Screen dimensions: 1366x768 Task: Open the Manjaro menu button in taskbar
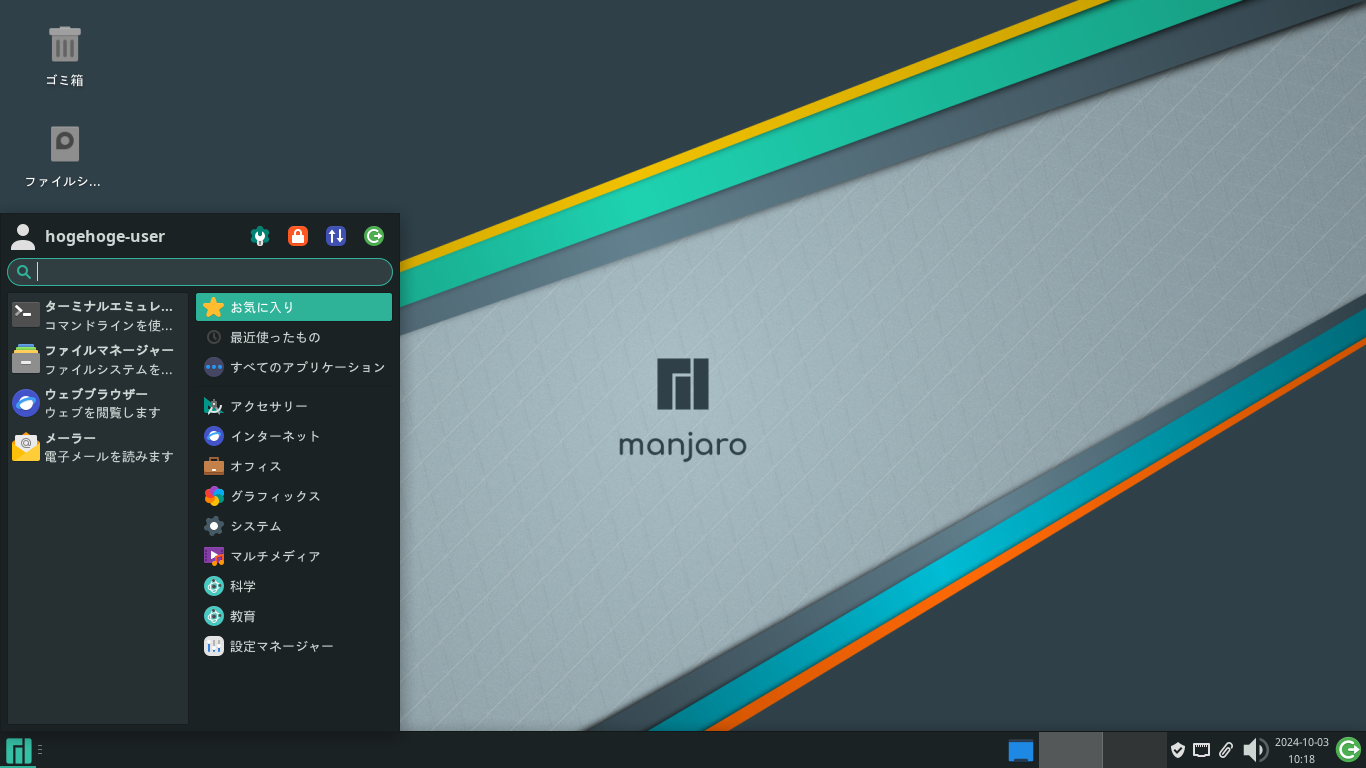pos(17,749)
